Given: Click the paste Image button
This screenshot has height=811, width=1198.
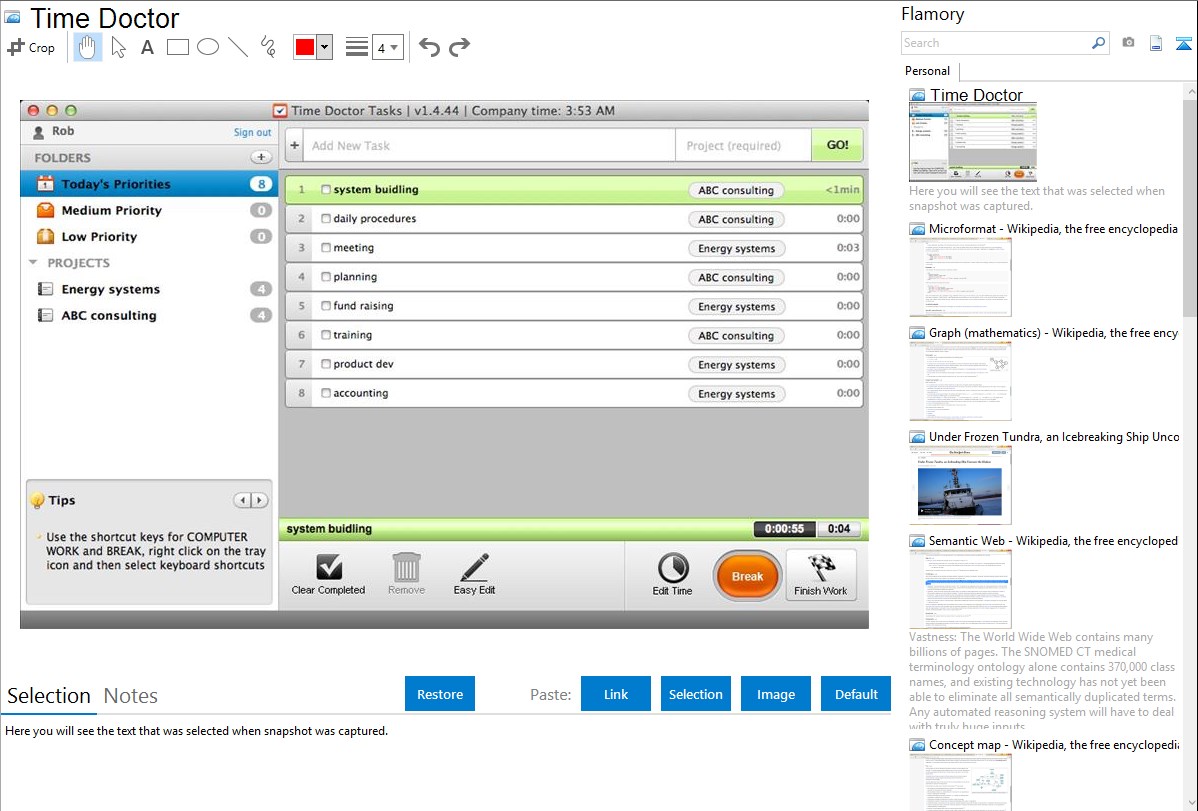Looking at the screenshot, I should [x=776, y=694].
